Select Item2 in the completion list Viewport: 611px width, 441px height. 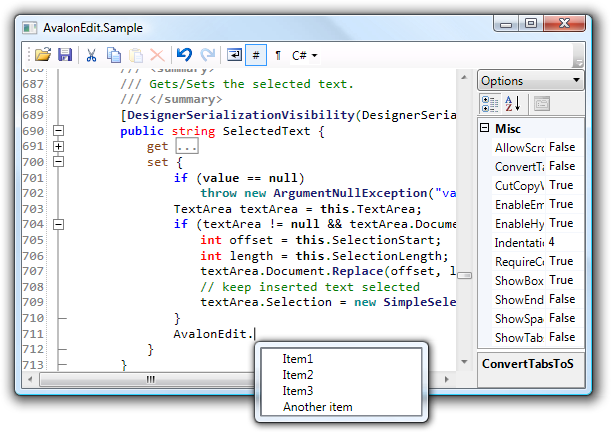298,375
